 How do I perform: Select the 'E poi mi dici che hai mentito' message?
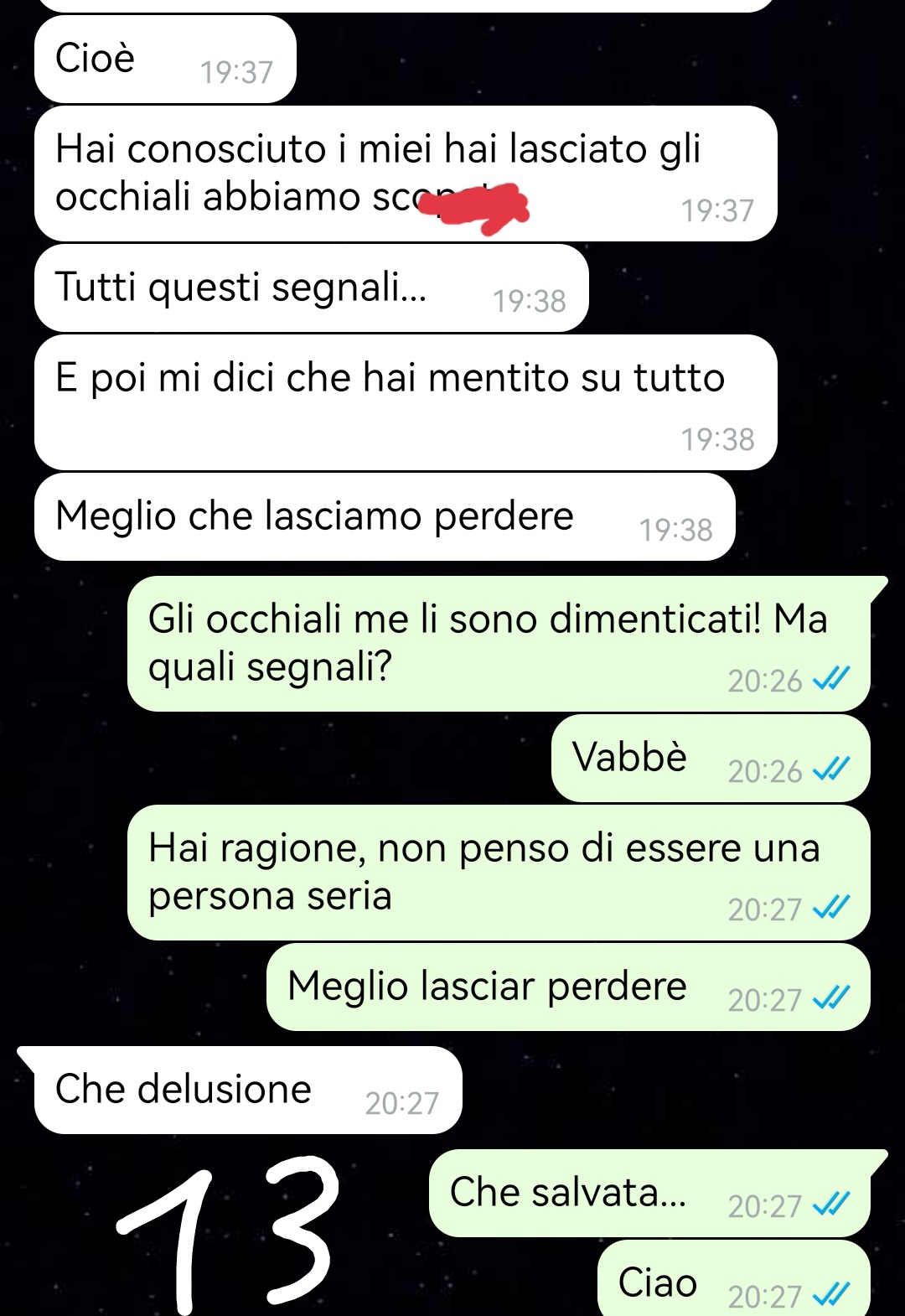(x=406, y=402)
